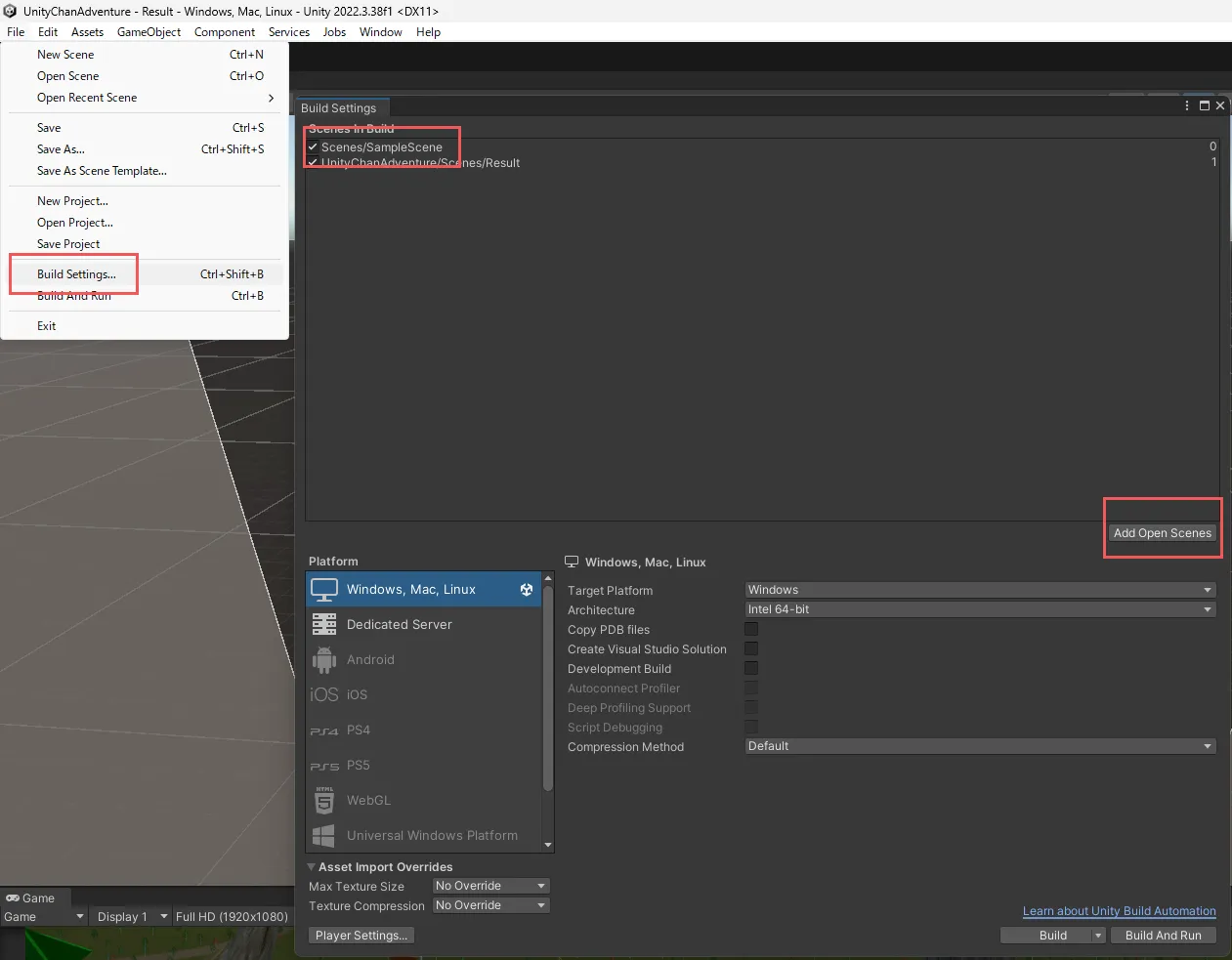
Task: Open the Build Settings kebab menu
Action: pyautogui.click(x=1187, y=105)
